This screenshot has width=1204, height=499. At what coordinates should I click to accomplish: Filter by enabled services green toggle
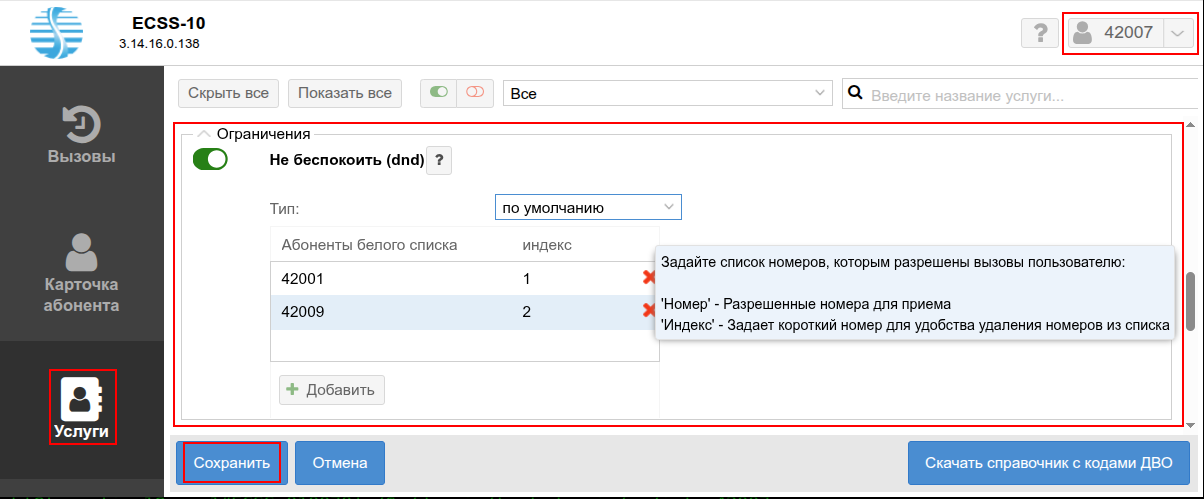click(438, 93)
